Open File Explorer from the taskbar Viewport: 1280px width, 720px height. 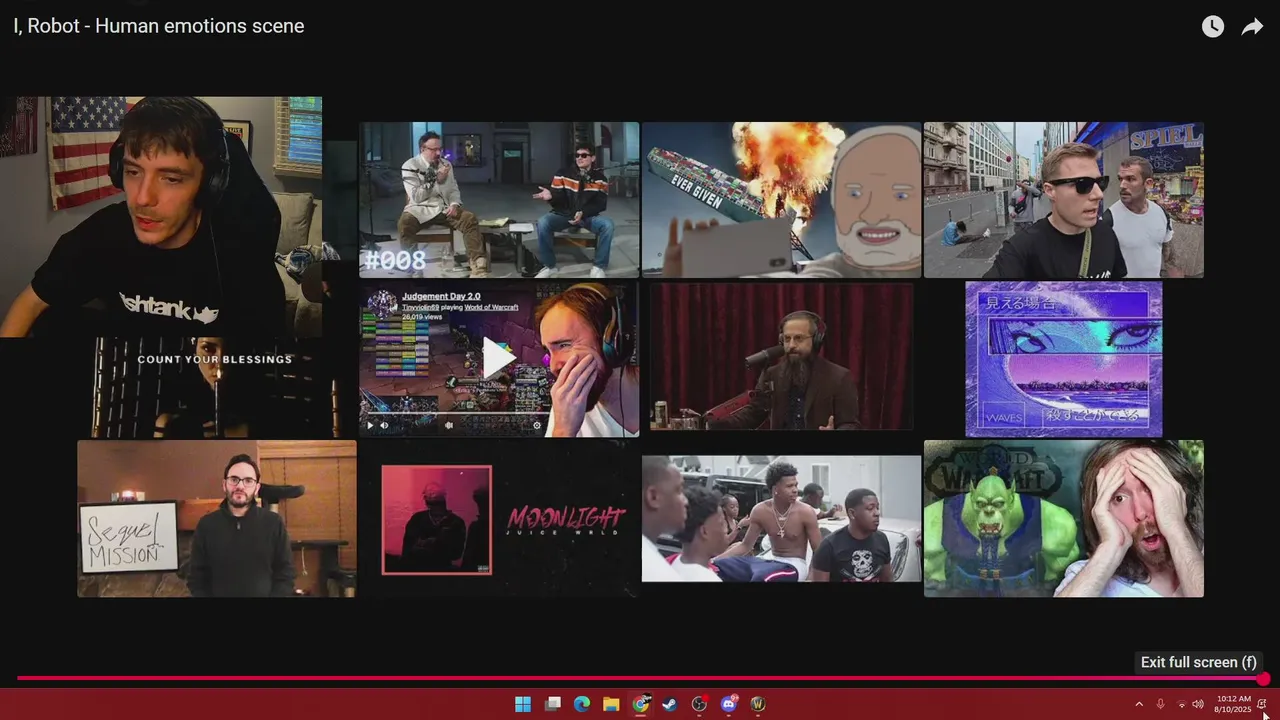tap(611, 704)
